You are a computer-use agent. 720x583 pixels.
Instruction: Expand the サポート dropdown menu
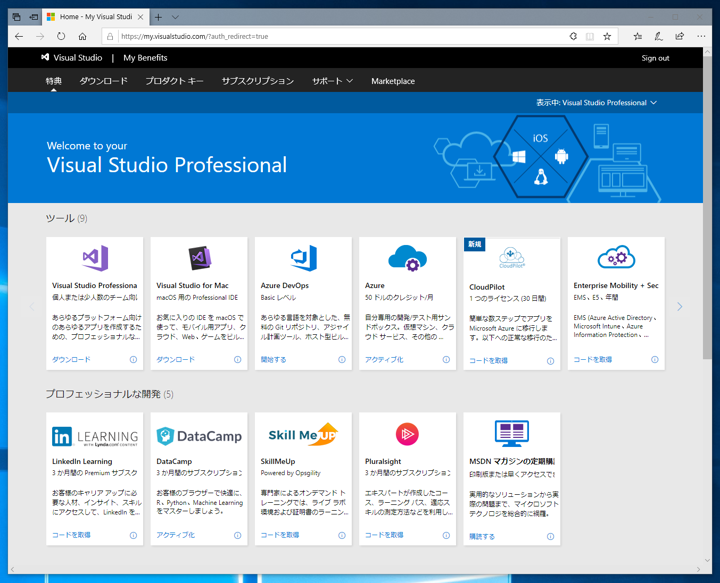pos(332,81)
